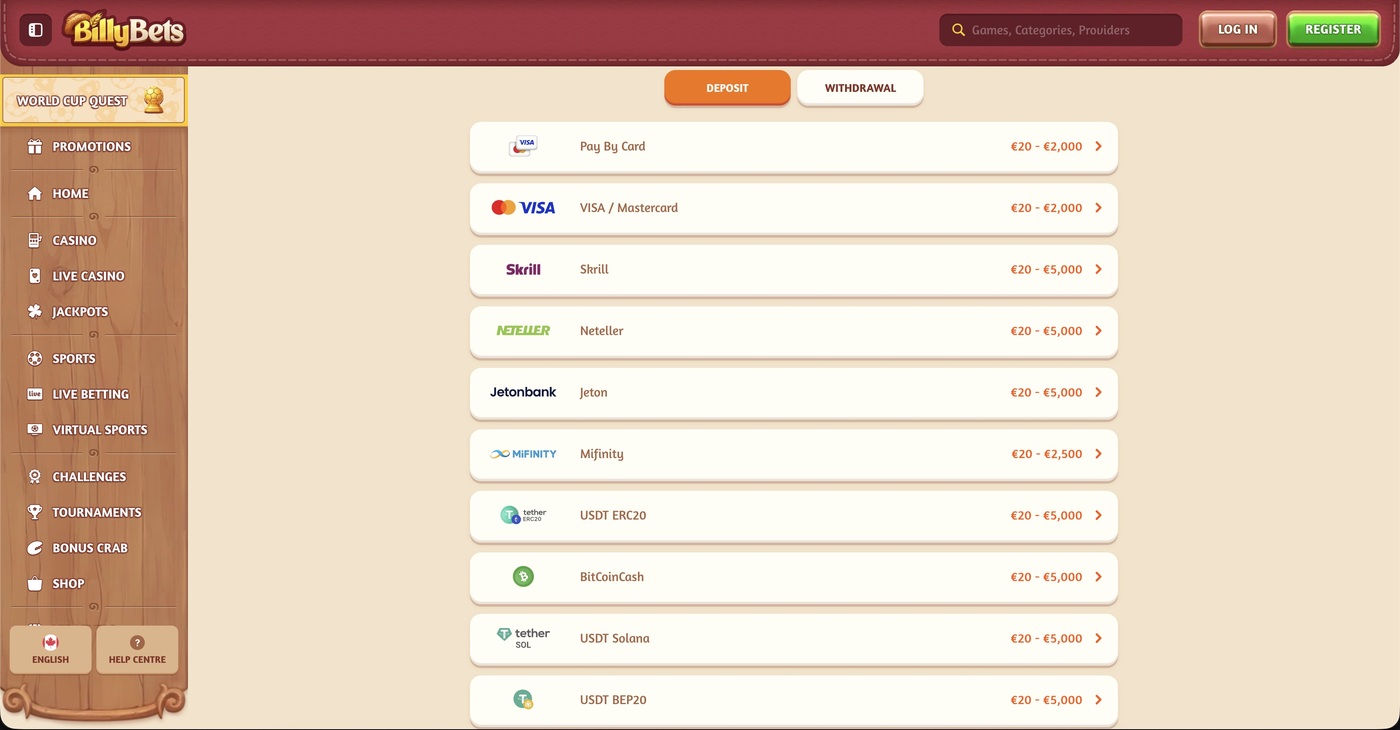
Task: Click the Sports soccer ball icon
Action: (35, 359)
